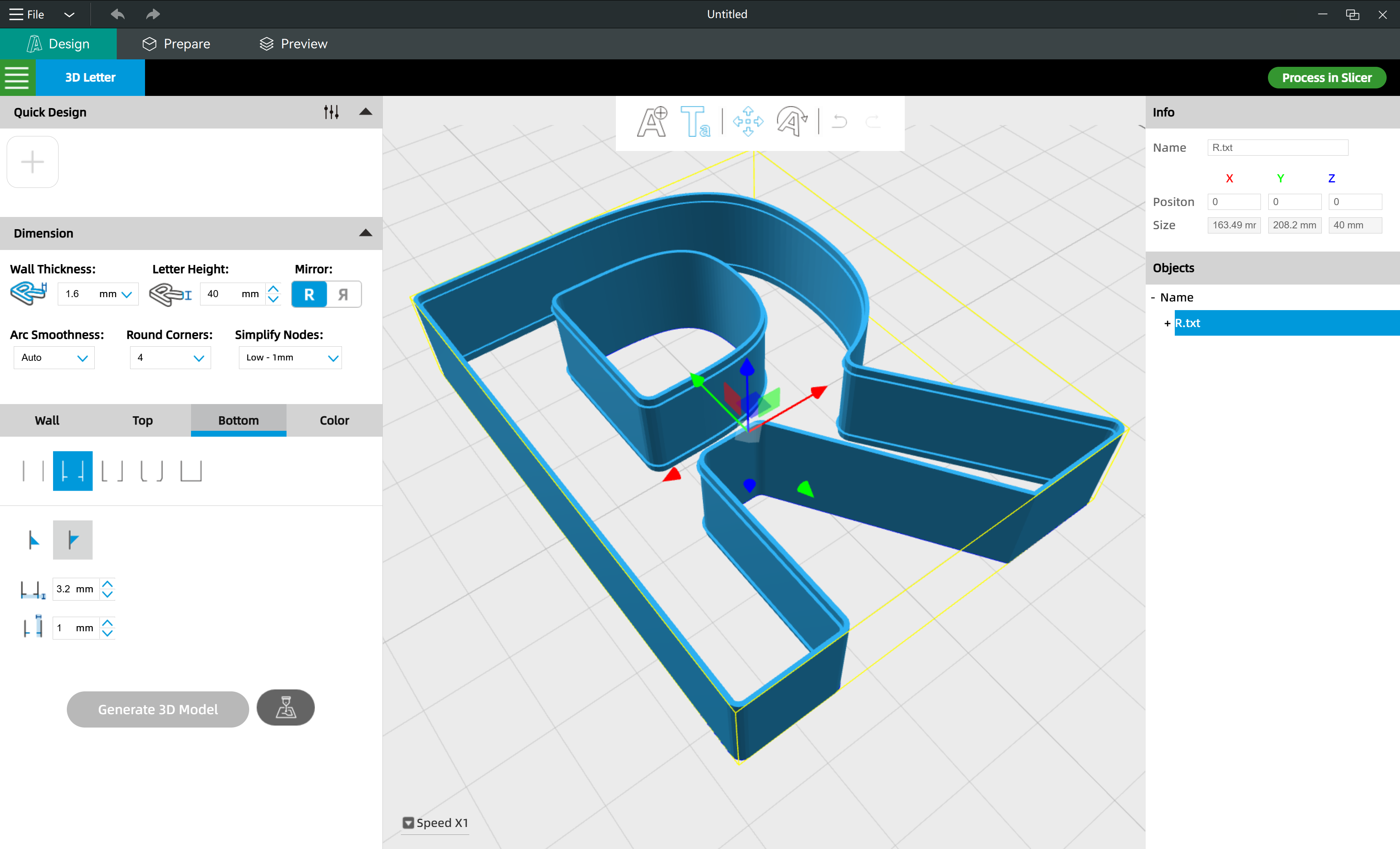Increase the 1 mm ledge thickness

click(x=107, y=623)
